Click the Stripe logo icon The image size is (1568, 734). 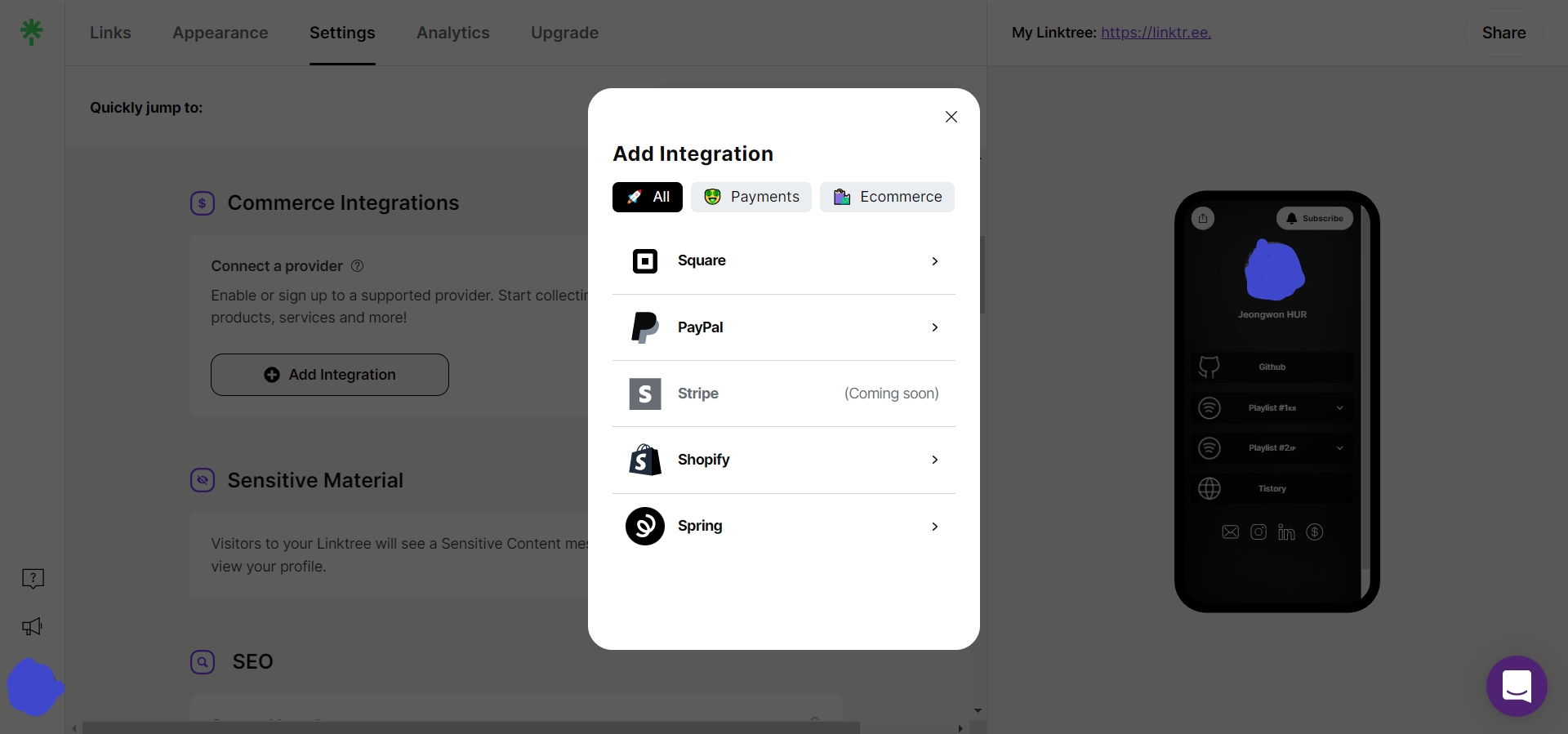coord(645,394)
